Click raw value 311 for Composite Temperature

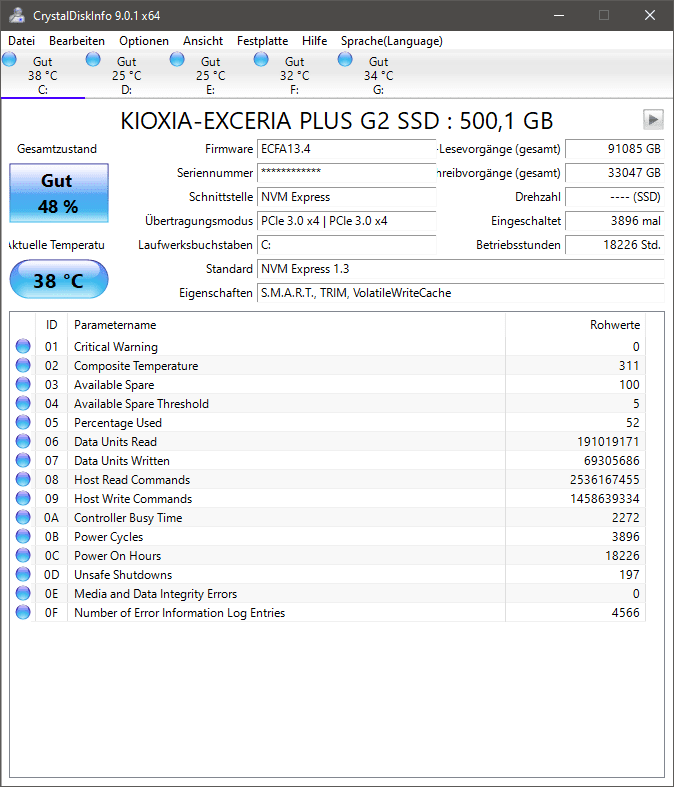coord(629,366)
